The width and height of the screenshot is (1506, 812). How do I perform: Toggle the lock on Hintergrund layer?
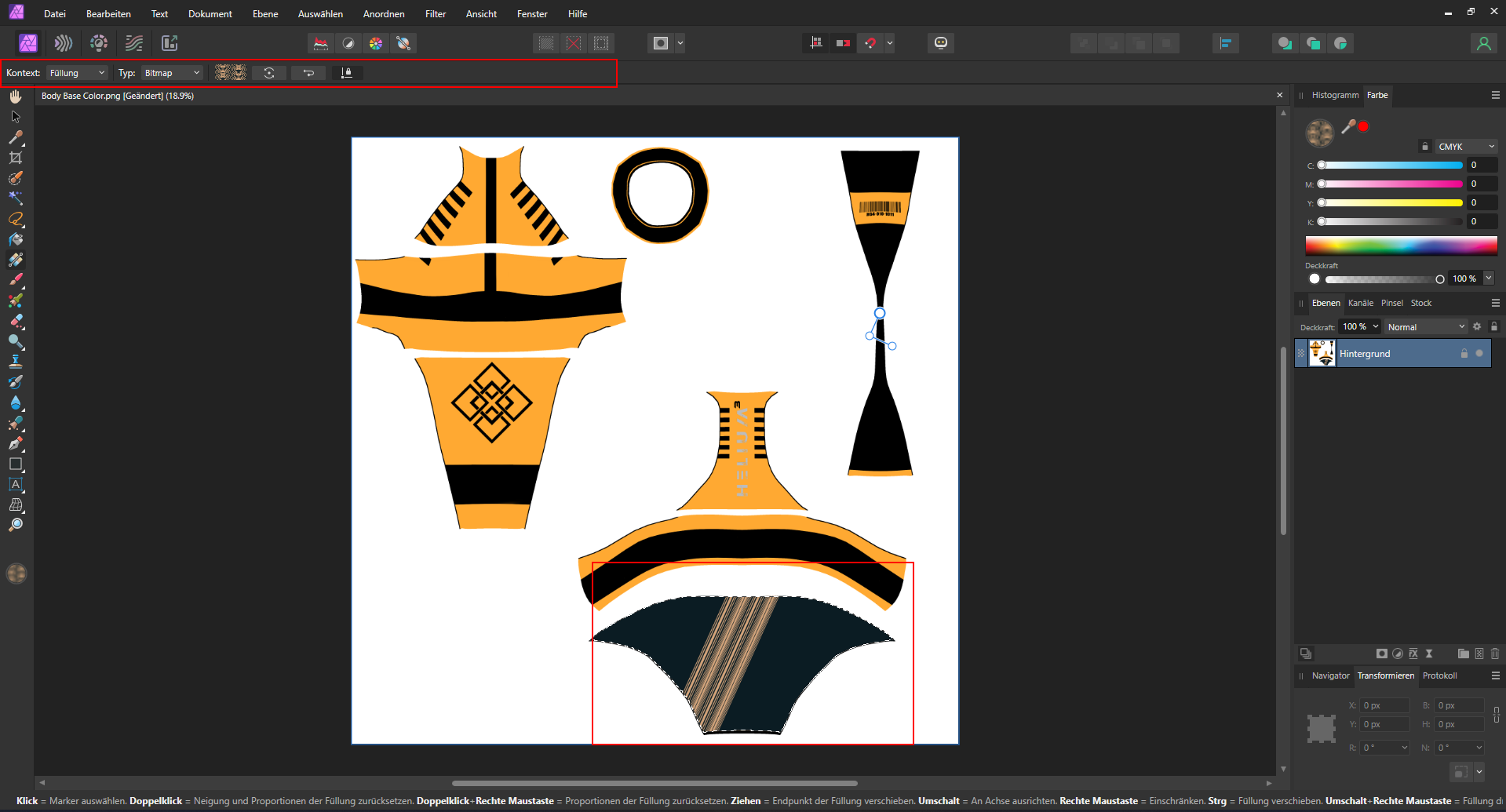pos(1464,354)
